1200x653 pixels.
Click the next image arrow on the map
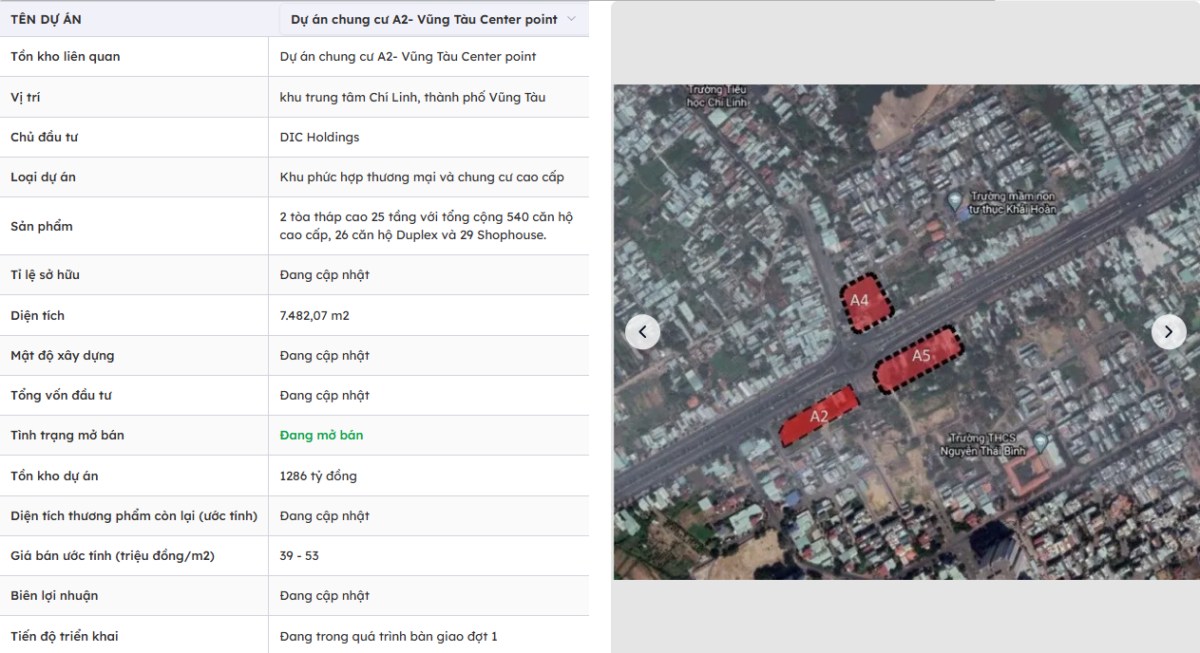[x=1169, y=332]
